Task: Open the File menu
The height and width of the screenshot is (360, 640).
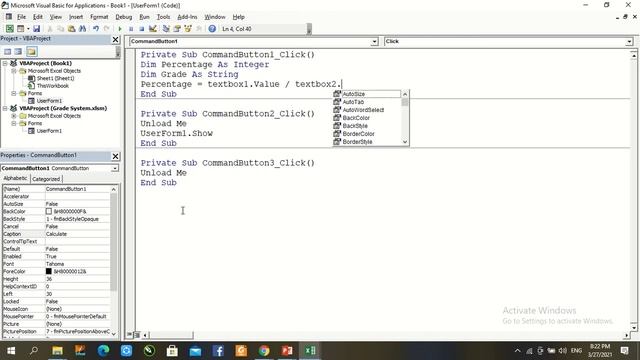Action: 21,17
